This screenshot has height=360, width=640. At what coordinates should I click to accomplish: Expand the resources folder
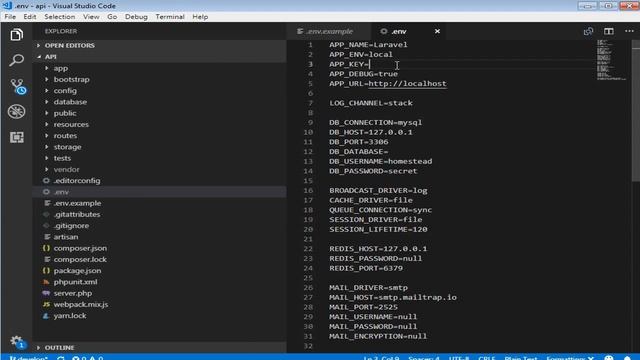coord(159,124)
